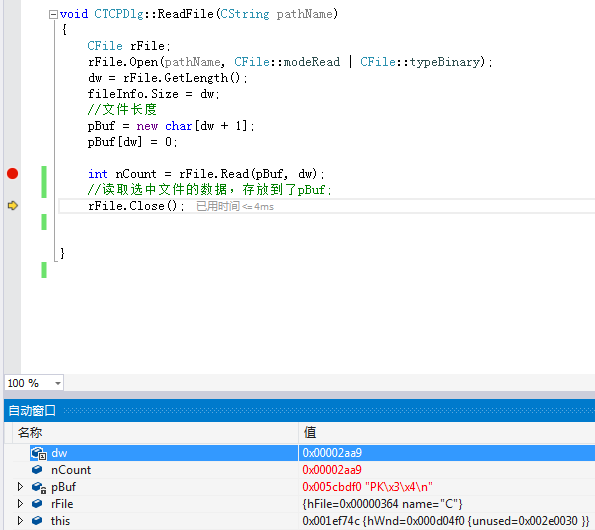Screen dimensions: 595x530
Task: Toggle the red breakpoint on Read line
Action: point(13,174)
